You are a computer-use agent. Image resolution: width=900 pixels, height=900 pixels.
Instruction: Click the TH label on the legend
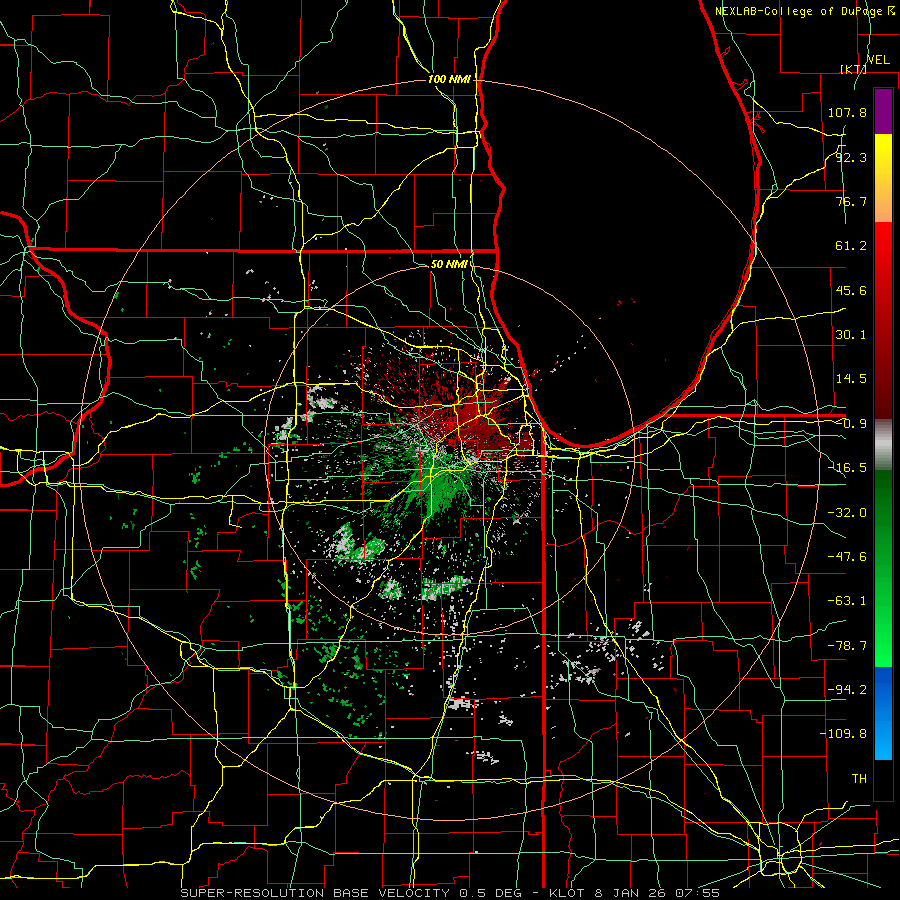(859, 779)
